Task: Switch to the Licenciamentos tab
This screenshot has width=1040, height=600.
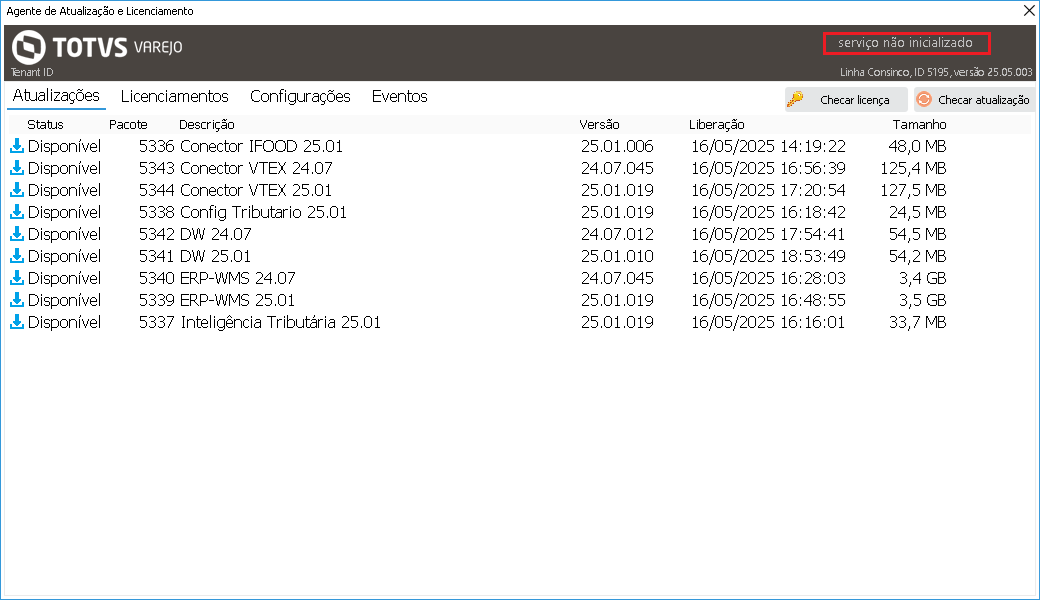Action: [x=174, y=96]
